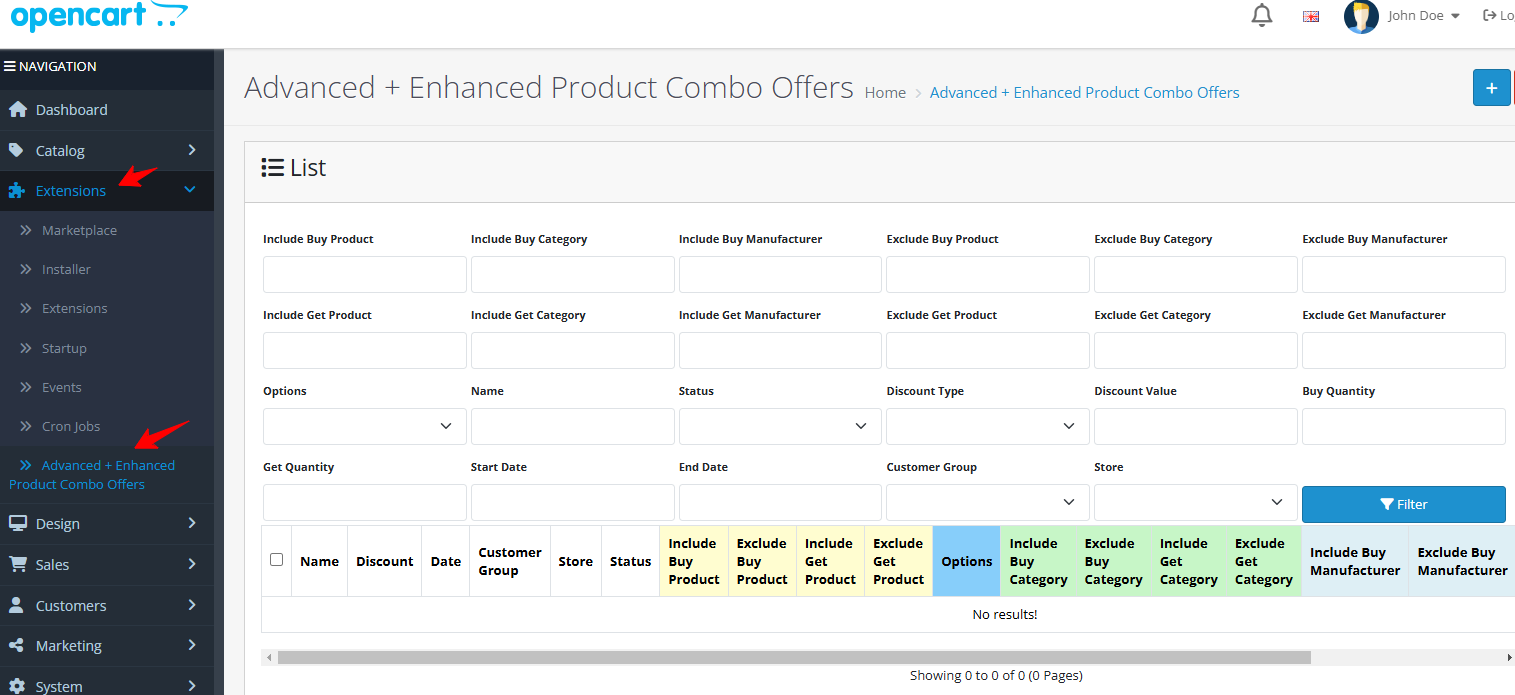Click the Catalog tag icon
The height and width of the screenshot is (695, 1515).
tap(16, 150)
